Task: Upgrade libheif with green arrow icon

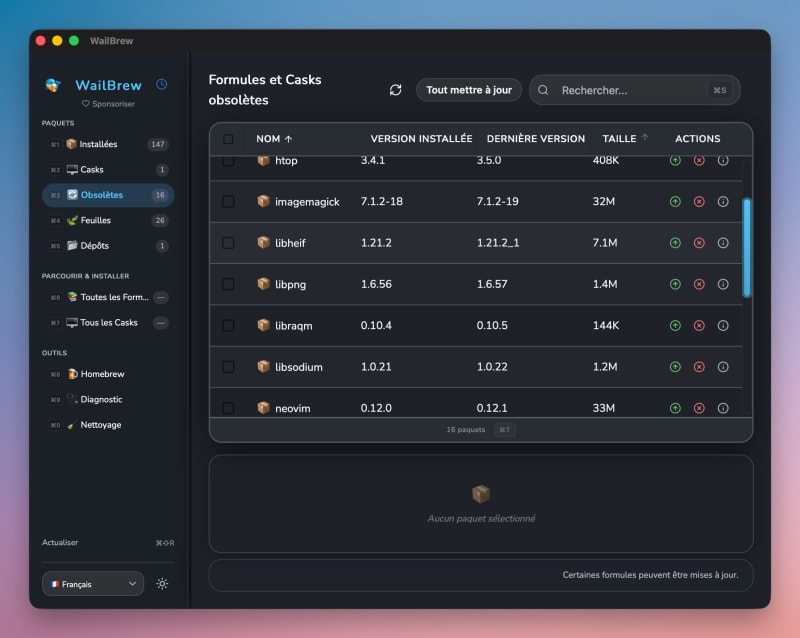Action: (x=675, y=243)
